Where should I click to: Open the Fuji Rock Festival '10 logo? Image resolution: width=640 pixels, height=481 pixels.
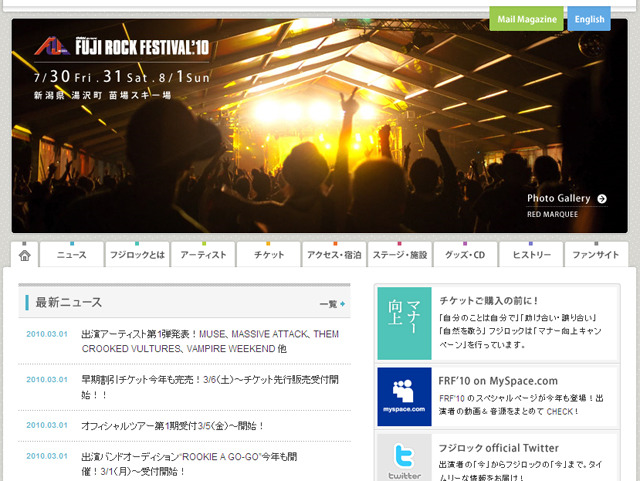pos(122,46)
